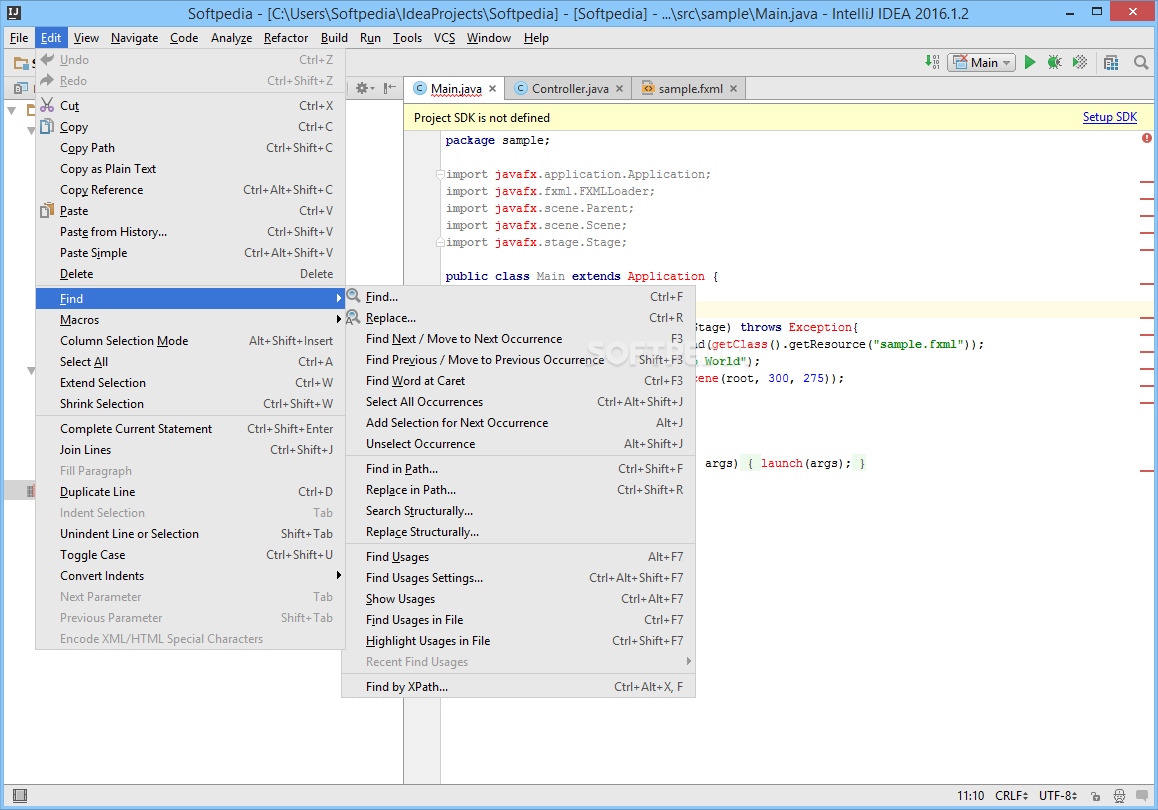Click the hide project panel icon
Image resolution: width=1158 pixels, height=810 pixels.
pos(389,88)
